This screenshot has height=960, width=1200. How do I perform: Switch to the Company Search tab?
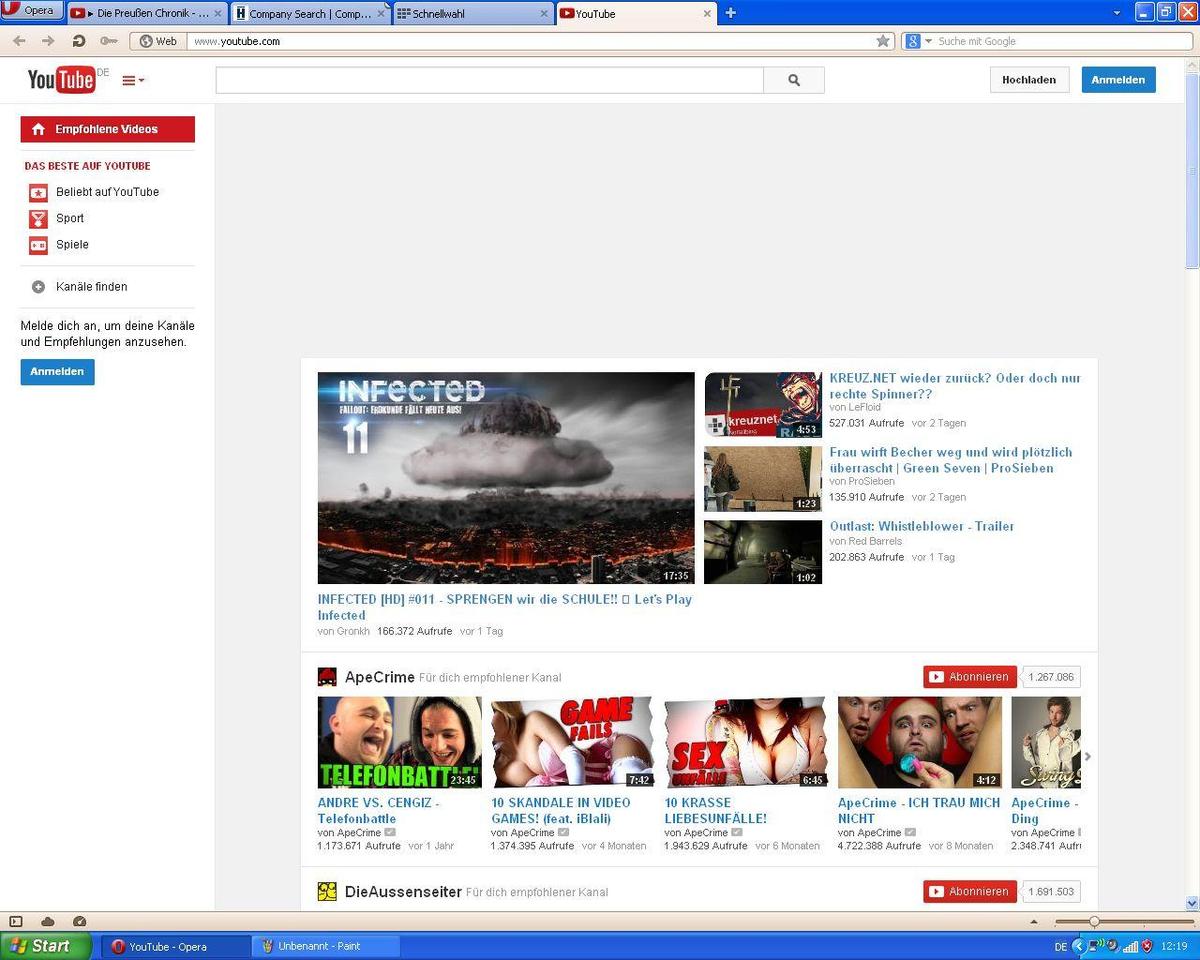click(310, 14)
